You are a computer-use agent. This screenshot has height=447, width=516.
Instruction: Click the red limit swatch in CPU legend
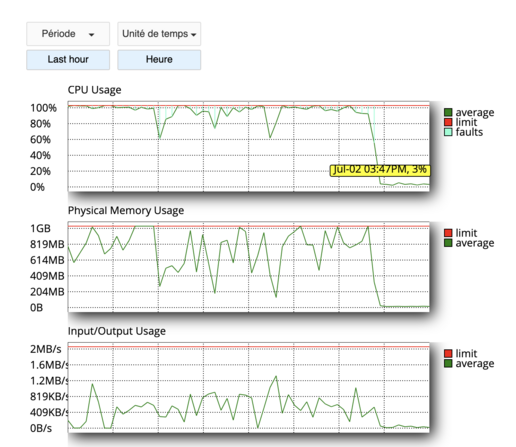click(448, 122)
